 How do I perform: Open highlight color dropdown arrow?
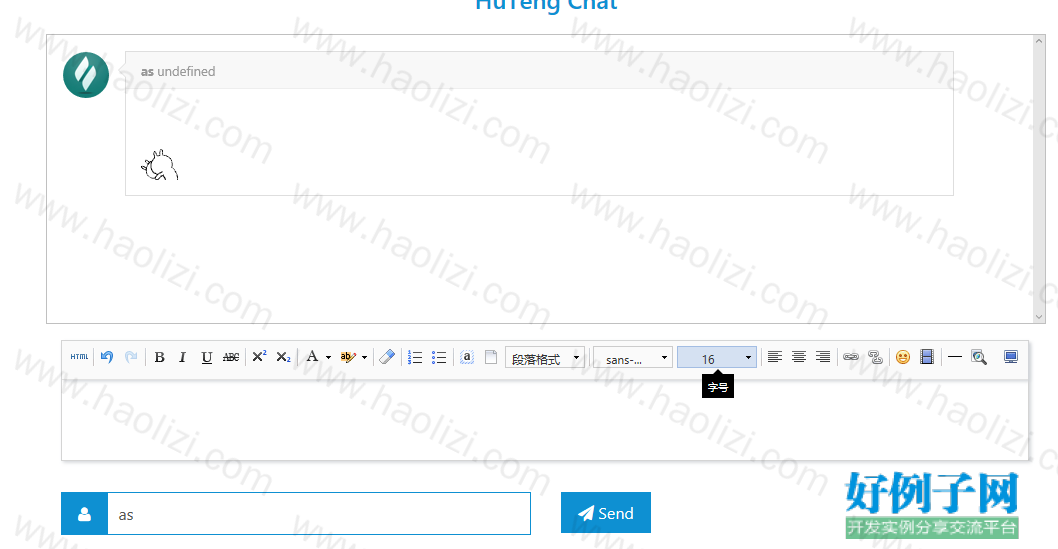pos(364,357)
